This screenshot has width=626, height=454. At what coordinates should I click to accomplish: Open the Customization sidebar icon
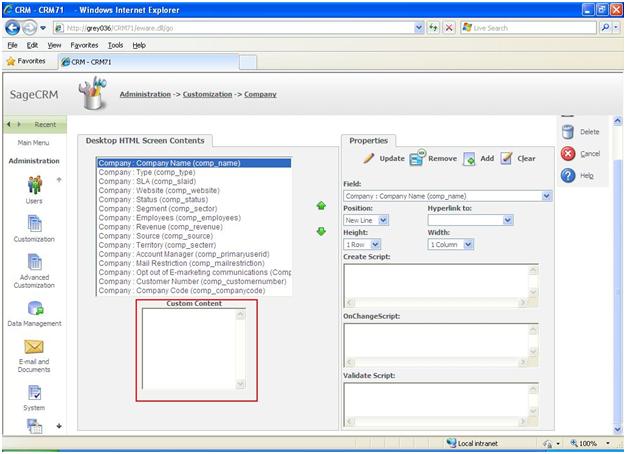point(34,224)
